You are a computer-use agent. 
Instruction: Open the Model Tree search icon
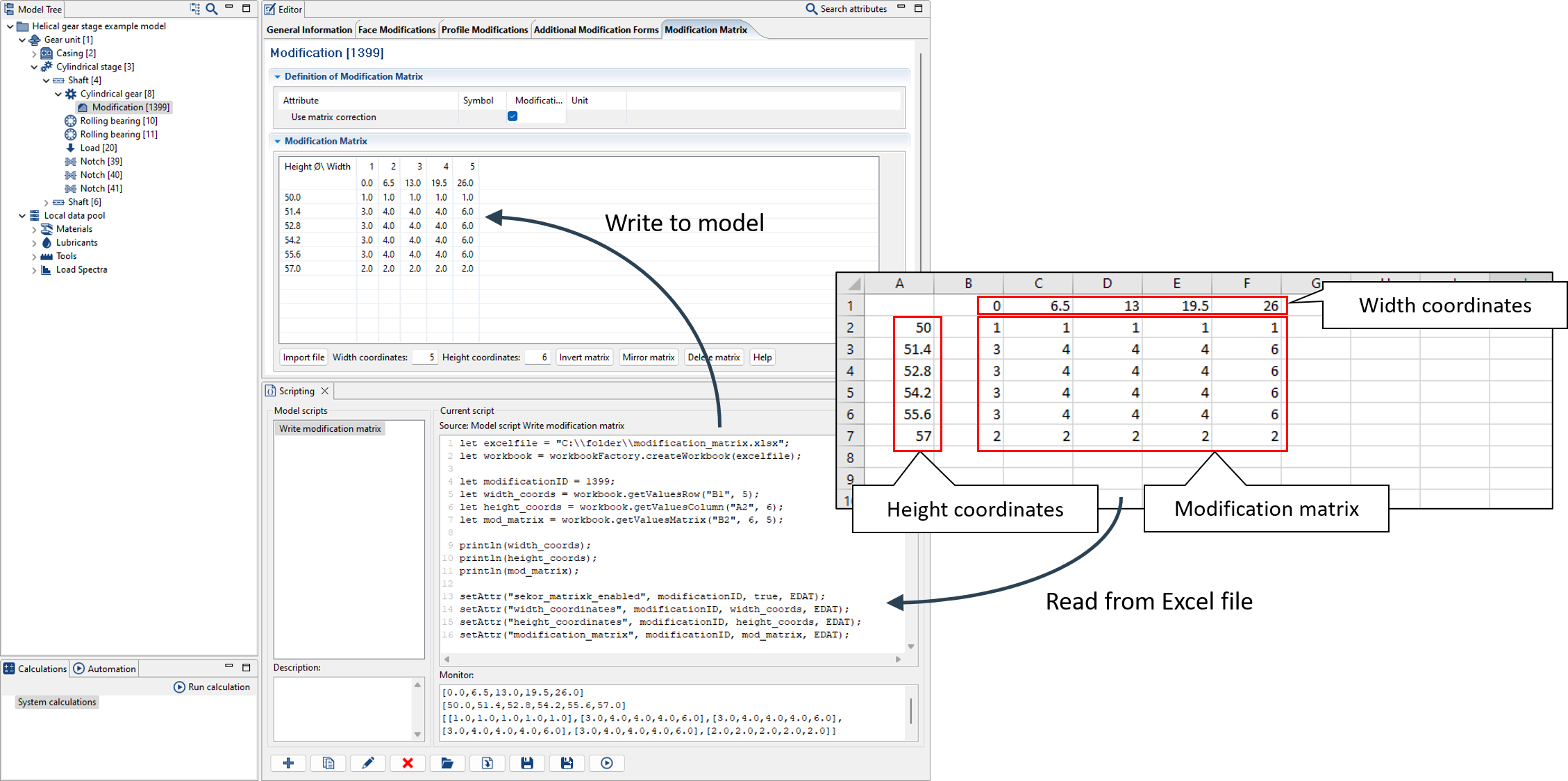(x=210, y=9)
